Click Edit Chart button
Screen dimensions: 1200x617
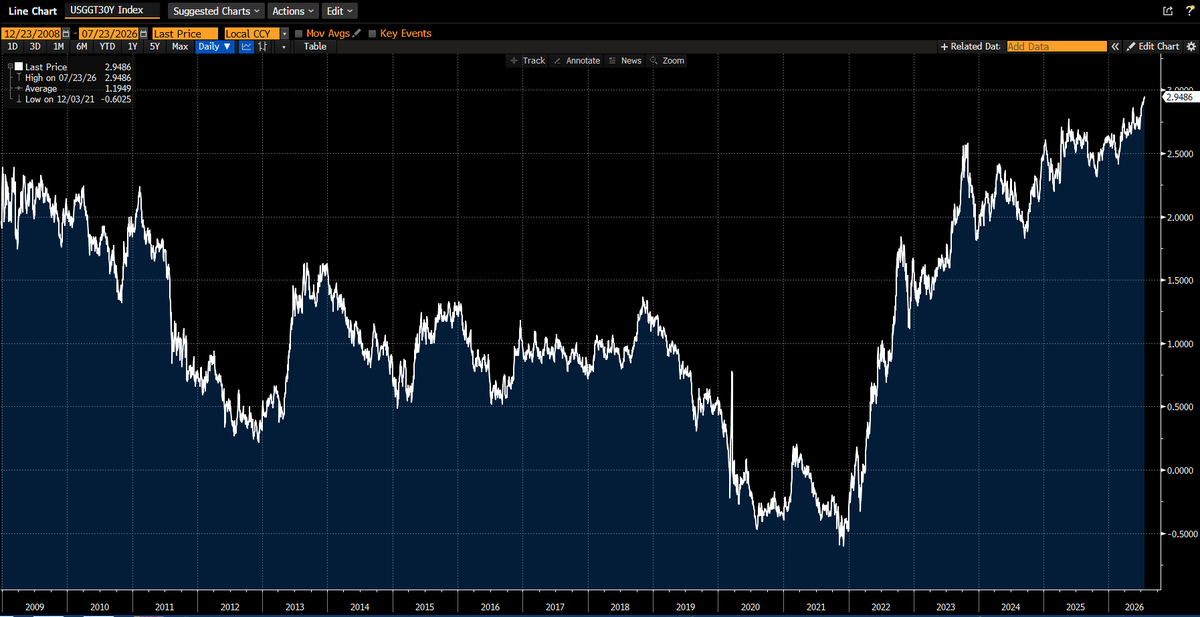tap(1153, 46)
